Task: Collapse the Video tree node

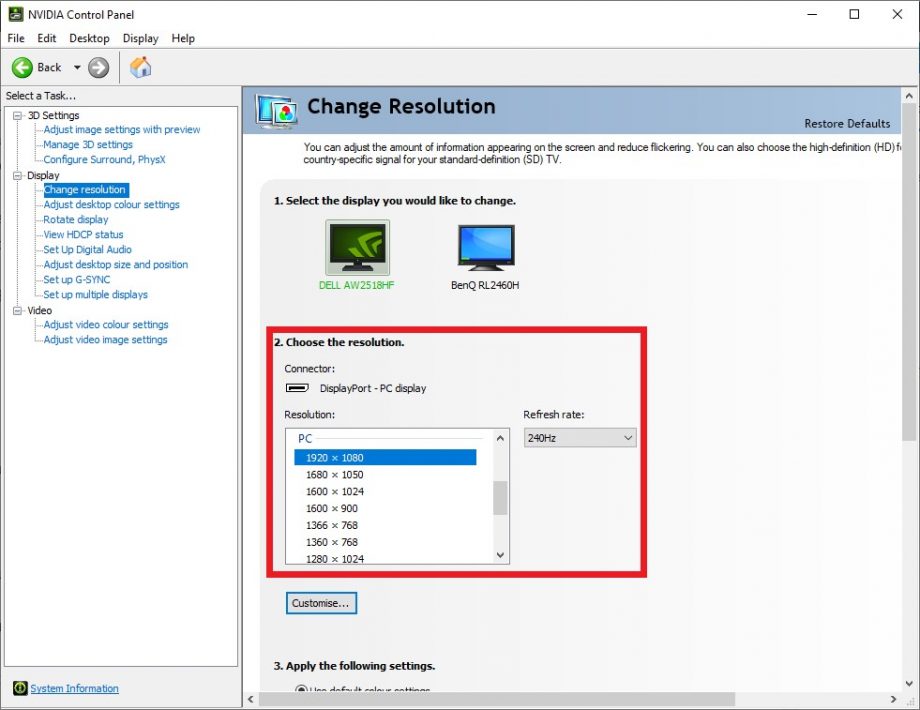Action: pos(18,310)
